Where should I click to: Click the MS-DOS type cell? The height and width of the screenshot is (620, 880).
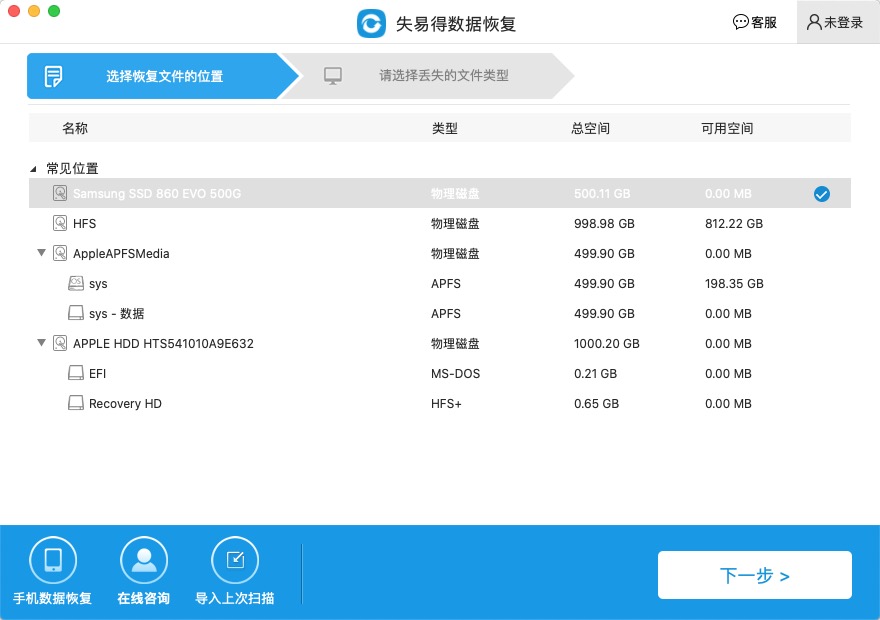click(x=455, y=374)
